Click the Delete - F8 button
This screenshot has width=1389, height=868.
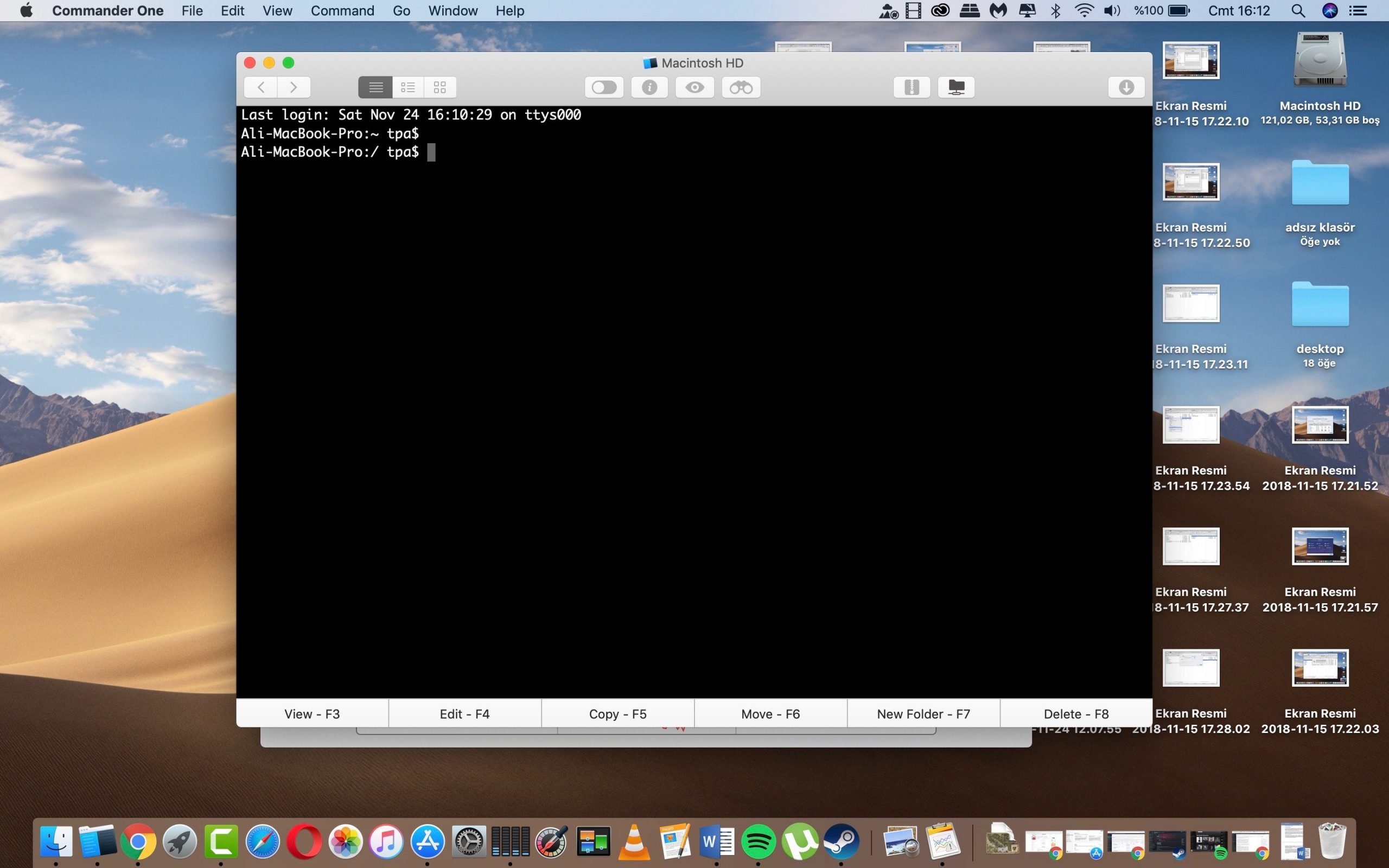coord(1075,713)
